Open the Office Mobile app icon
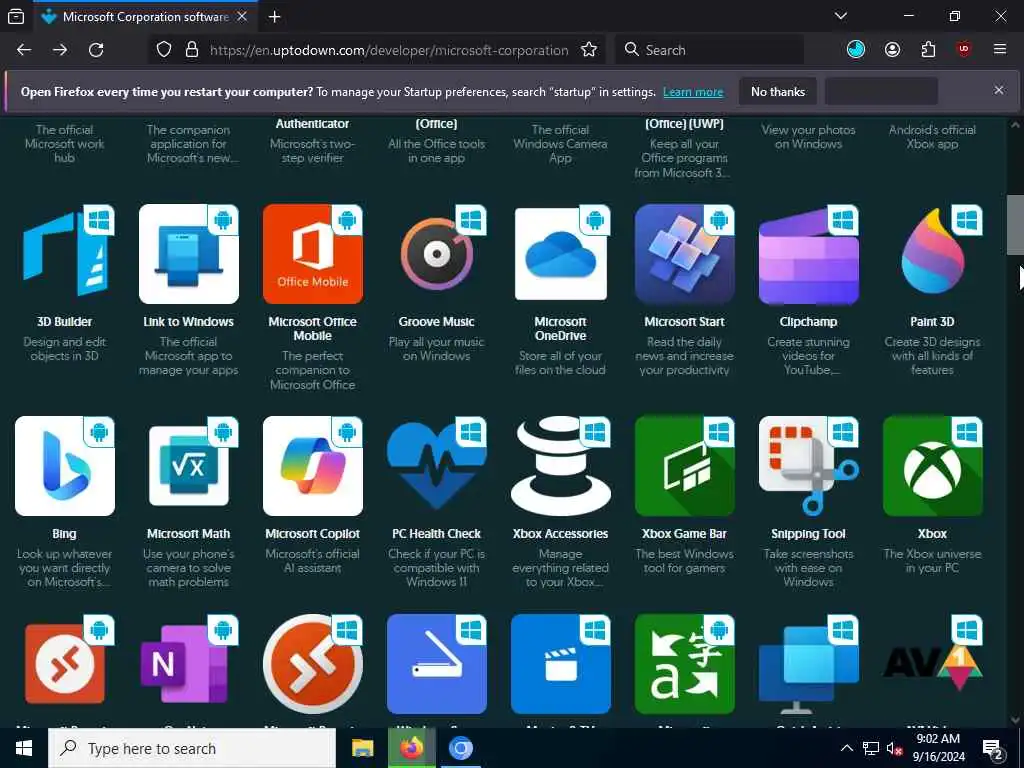The width and height of the screenshot is (1024, 768). (x=313, y=254)
